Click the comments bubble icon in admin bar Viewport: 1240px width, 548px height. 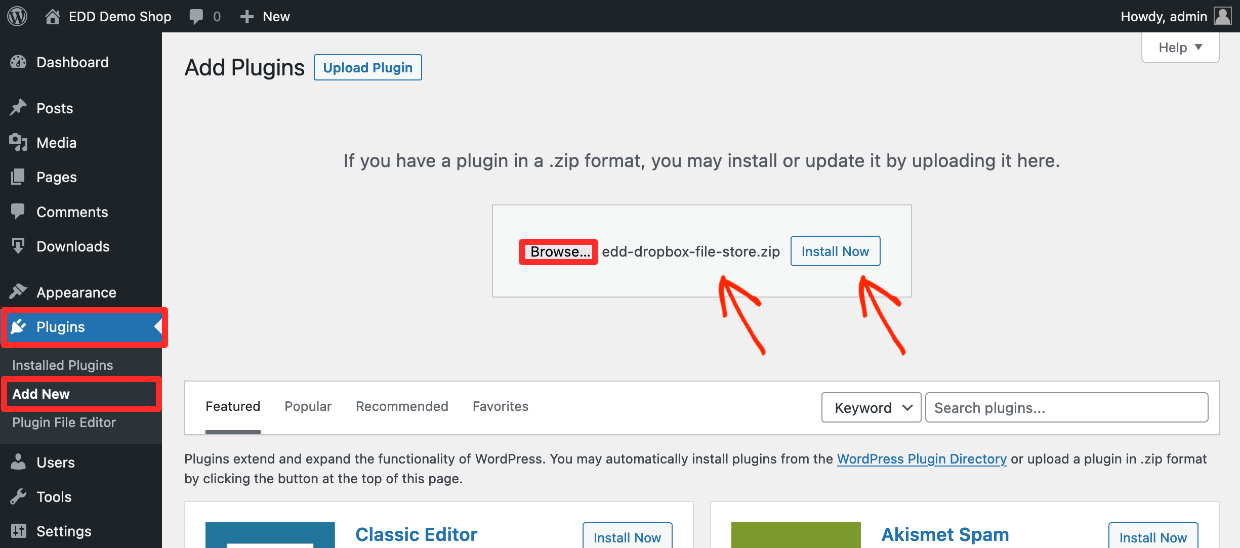(x=196, y=16)
